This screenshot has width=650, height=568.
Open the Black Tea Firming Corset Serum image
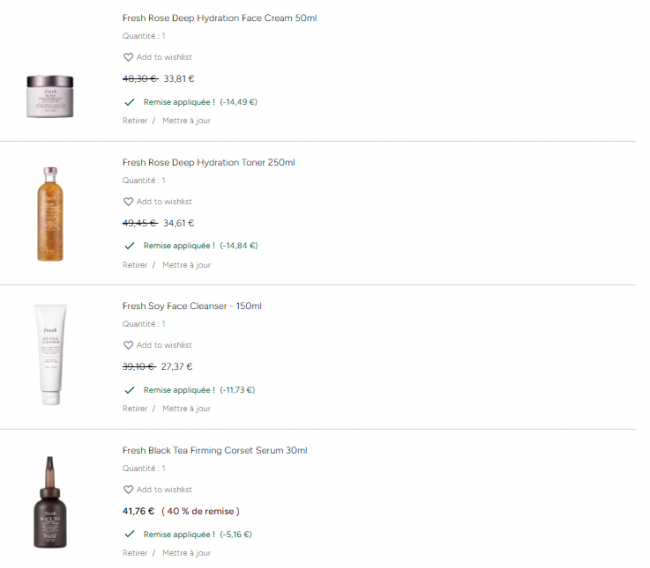(50, 500)
